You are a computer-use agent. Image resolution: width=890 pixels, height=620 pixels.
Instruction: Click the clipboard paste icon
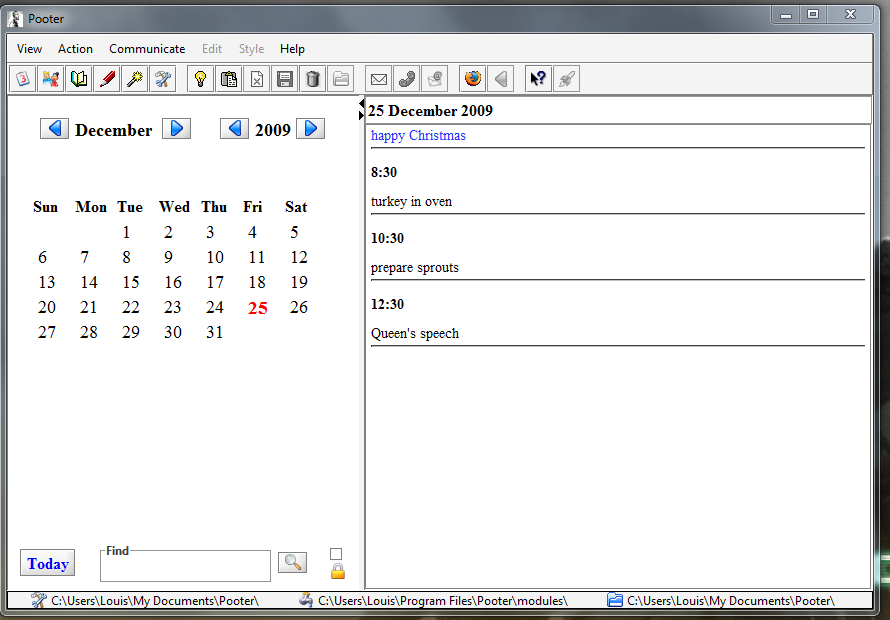(x=229, y=79)
